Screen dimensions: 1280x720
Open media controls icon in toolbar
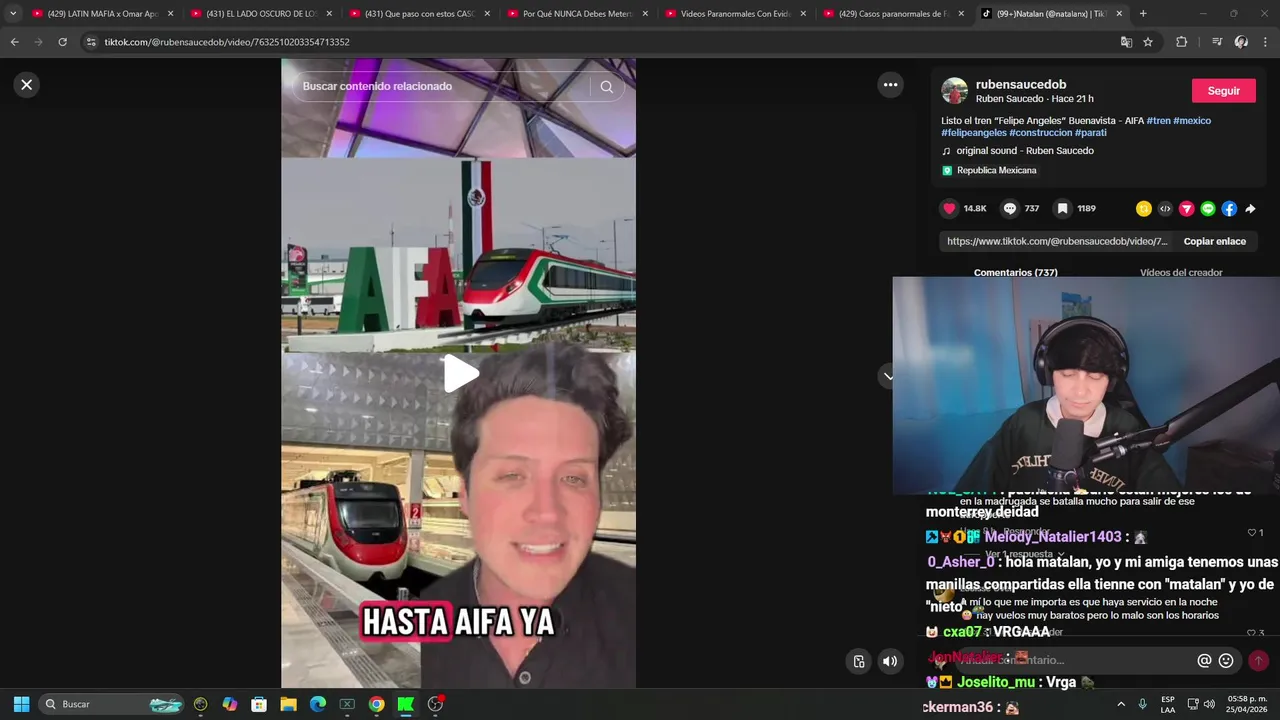(x=1216, y=42)
